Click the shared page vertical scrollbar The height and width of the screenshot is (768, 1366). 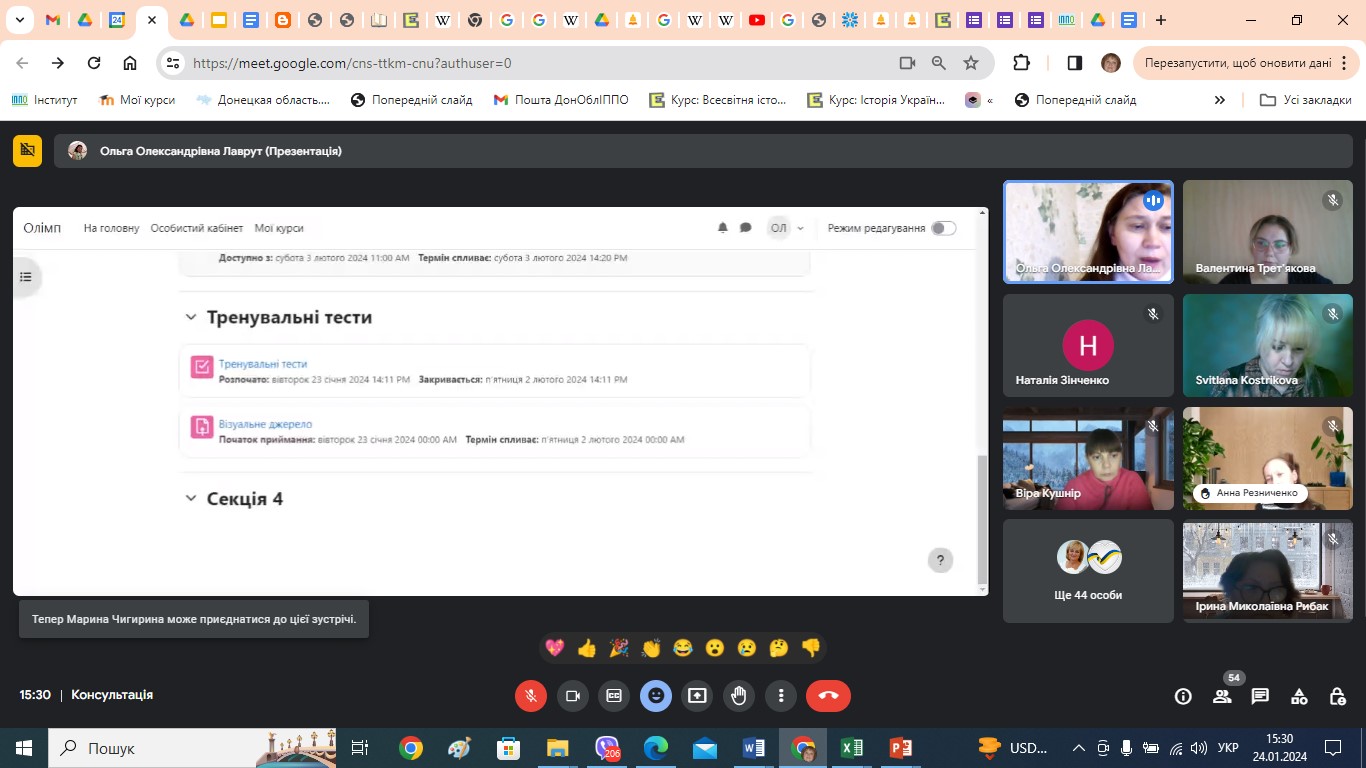[x=982, y=520]
